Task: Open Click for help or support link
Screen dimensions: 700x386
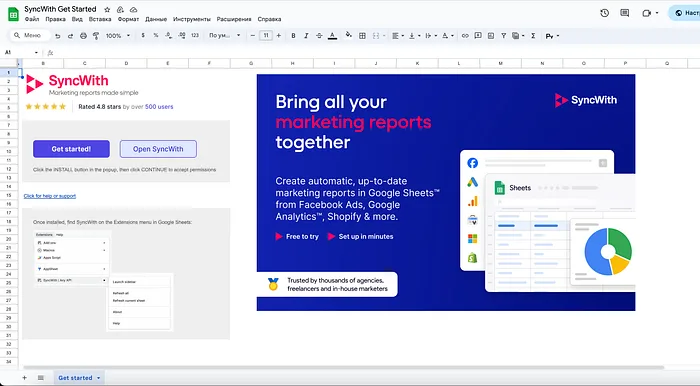Action: point(50,196)
